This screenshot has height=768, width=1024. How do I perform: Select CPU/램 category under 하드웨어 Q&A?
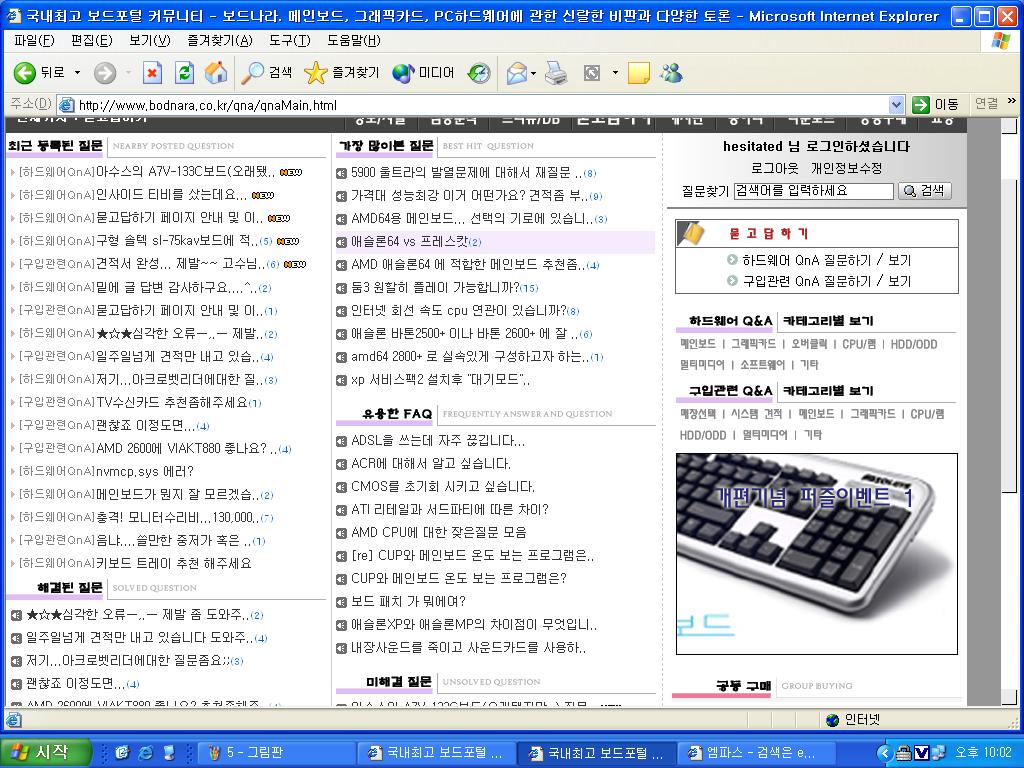click(859, 344)
